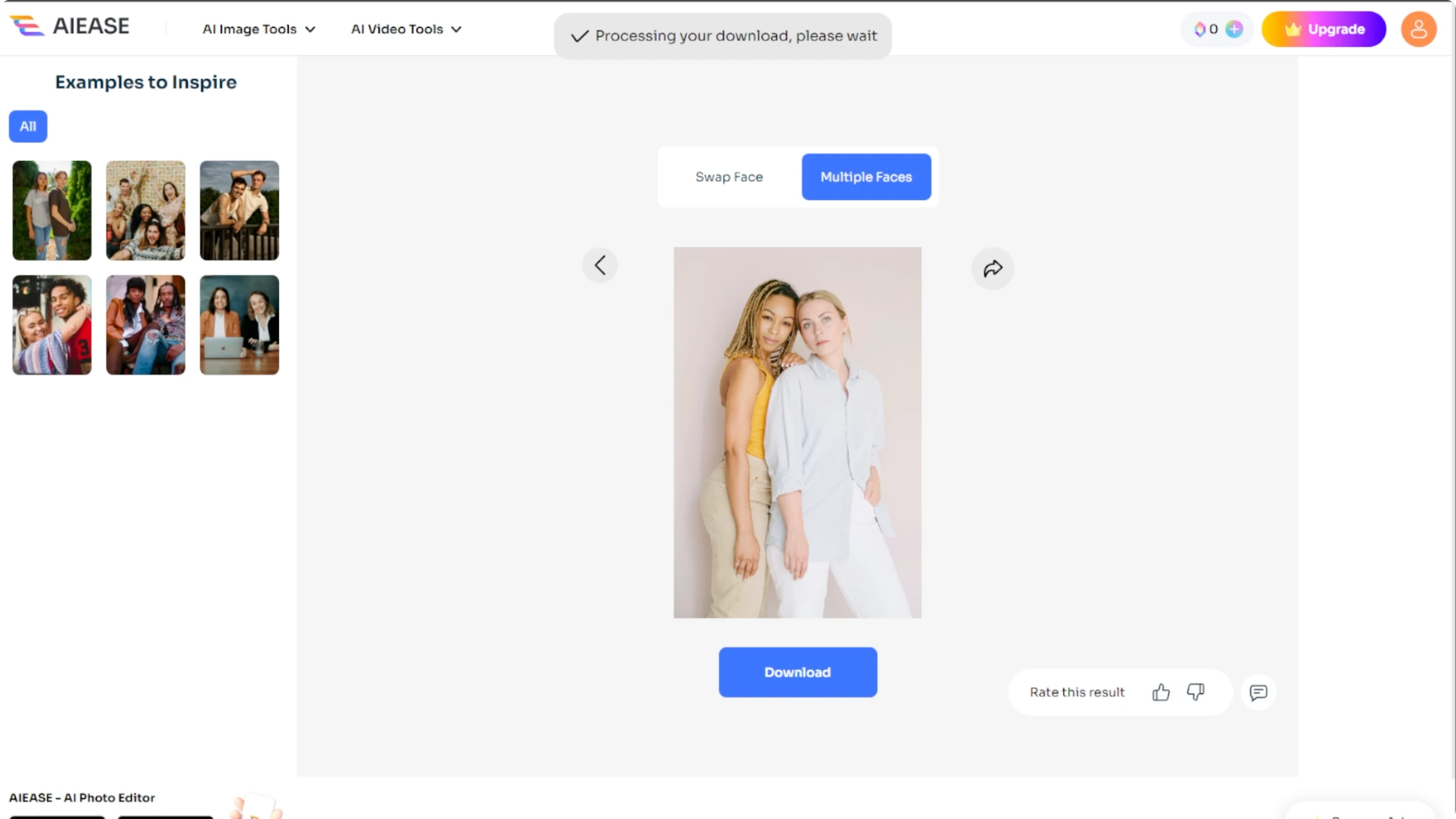Click the "Rate this result" label
The width and height of the screenshot is (1456, 819).
pos(1077,692)
